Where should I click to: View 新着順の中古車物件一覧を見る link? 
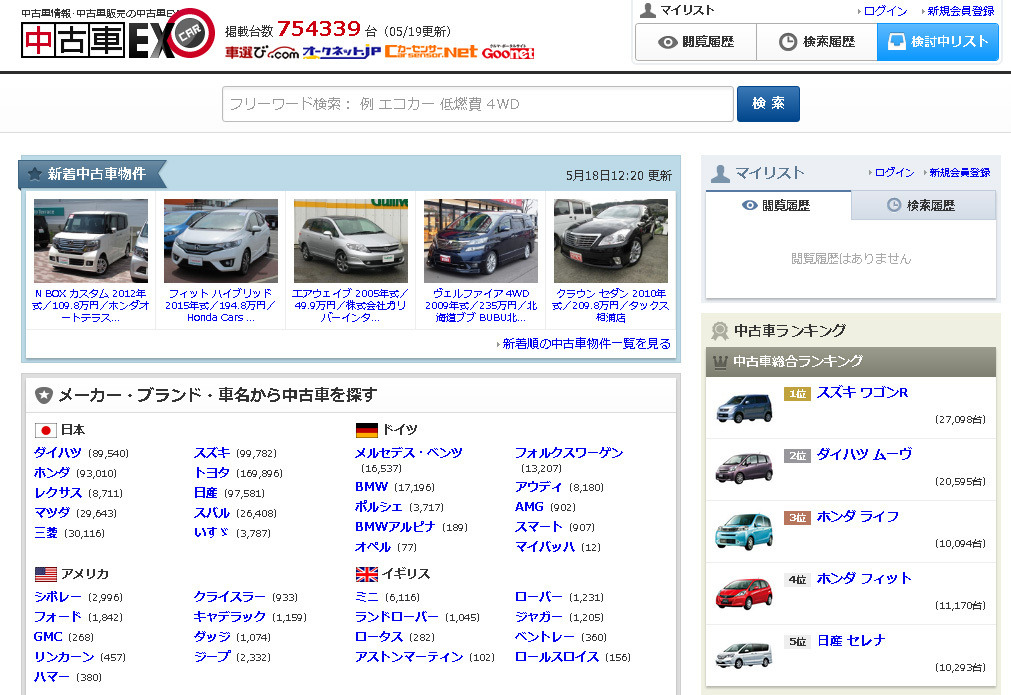click(x=586, y=344)
